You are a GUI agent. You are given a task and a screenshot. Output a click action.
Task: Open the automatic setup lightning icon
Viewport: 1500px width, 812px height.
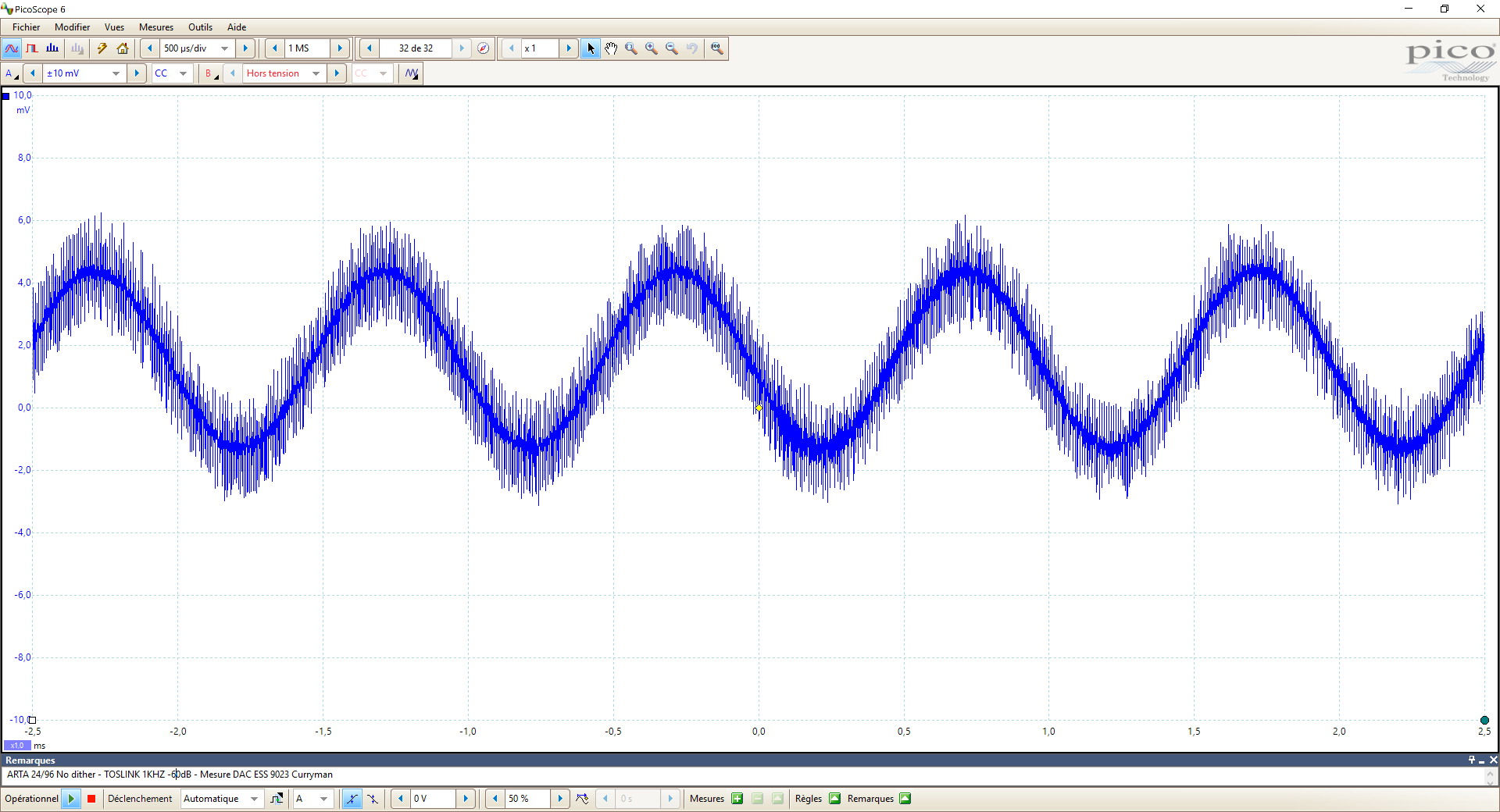coord(102,48)
